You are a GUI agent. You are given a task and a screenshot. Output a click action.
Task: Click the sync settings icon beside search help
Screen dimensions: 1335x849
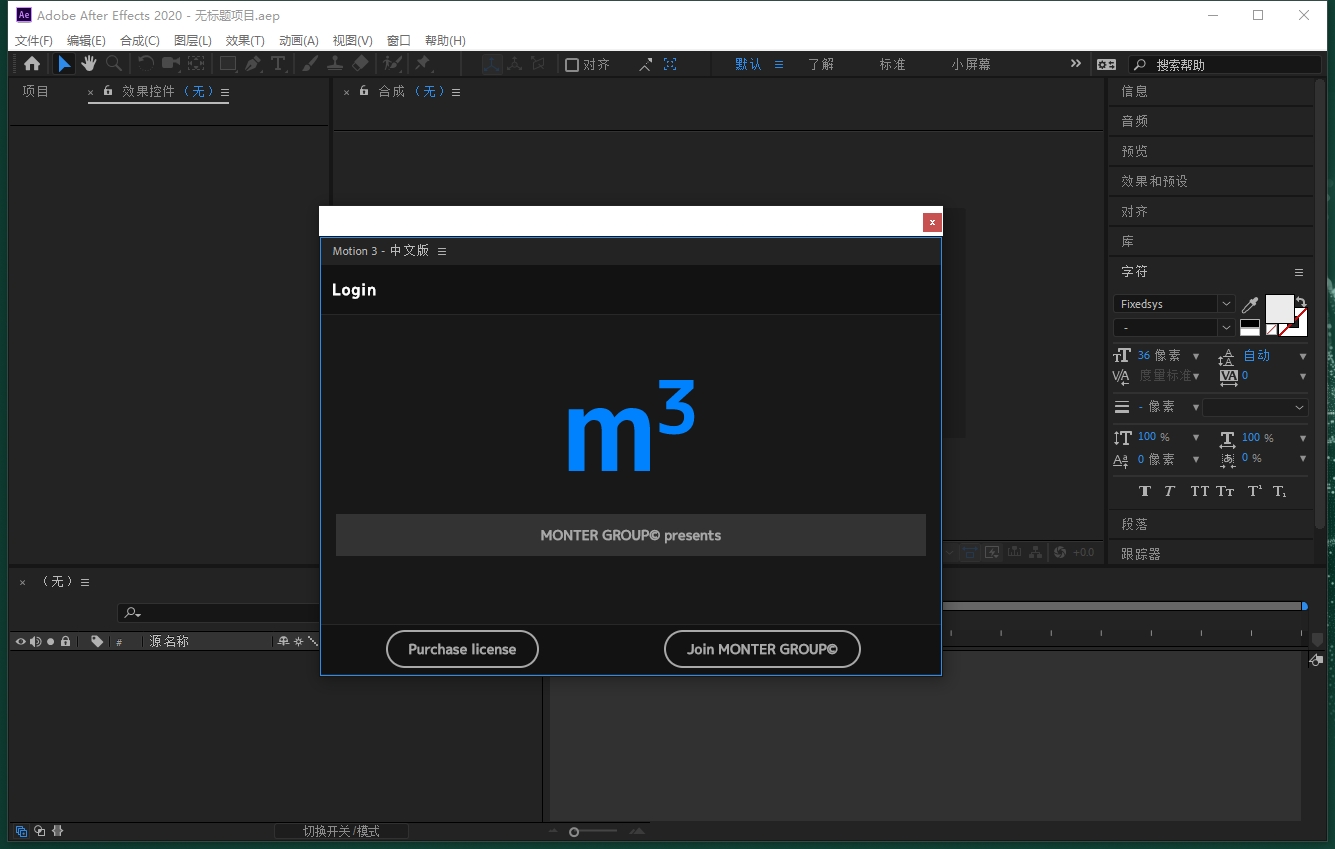(x=1106, y=64)
